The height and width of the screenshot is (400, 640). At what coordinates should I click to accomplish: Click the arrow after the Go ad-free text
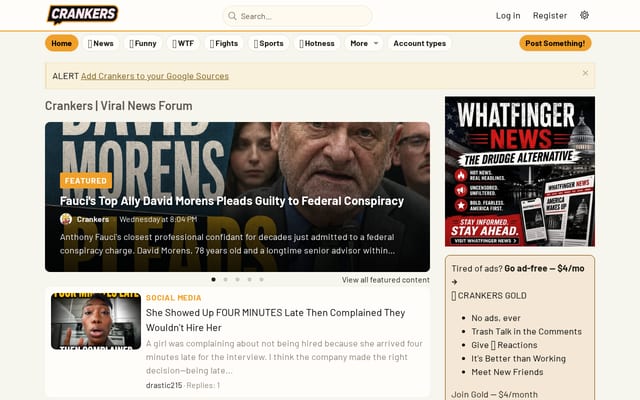tap(454, 282)
